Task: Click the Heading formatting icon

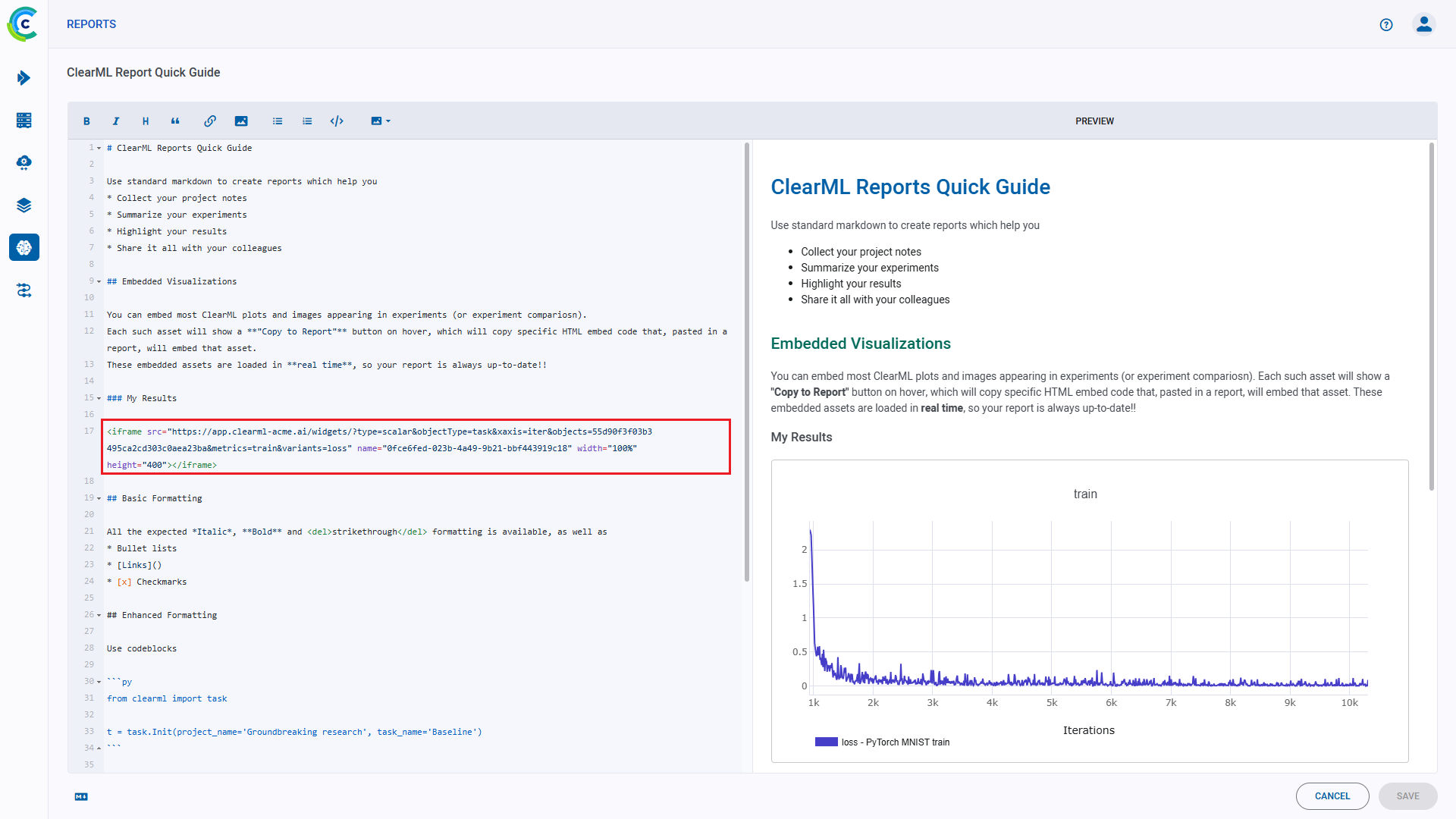Action: tap(145, 121)
